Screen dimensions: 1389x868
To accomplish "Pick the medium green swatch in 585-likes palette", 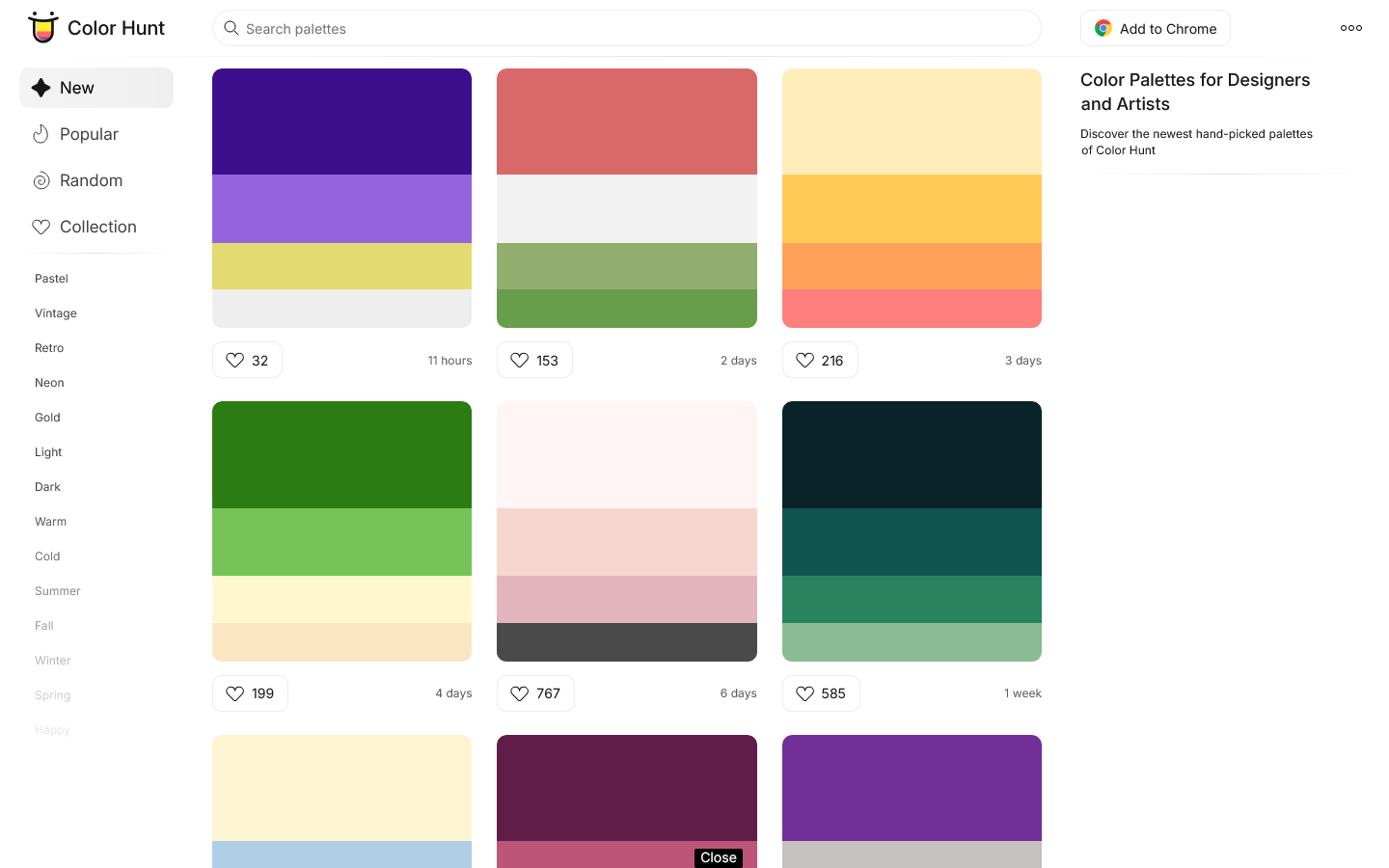I will pyautogui.click(x=912, y=600).
